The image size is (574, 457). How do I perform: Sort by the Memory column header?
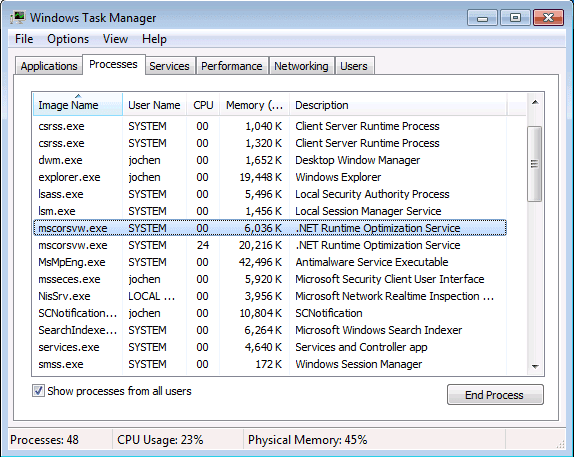click(x=254, y=105)
